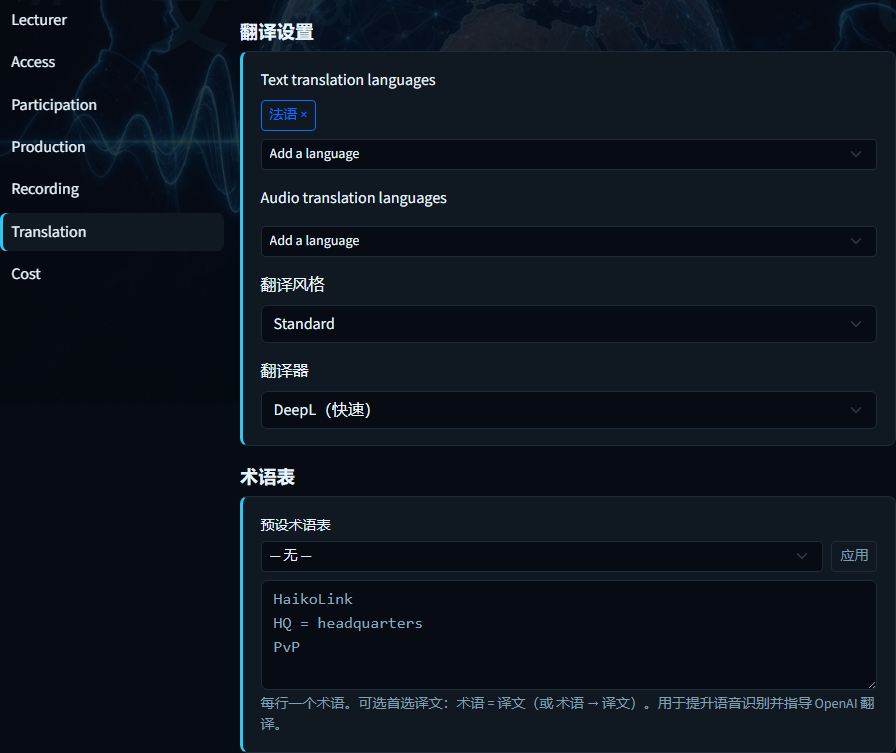Open the 翻译器 DeepL dropdown
The height and width of the screenshot is (753, 896).
[569, 410]
